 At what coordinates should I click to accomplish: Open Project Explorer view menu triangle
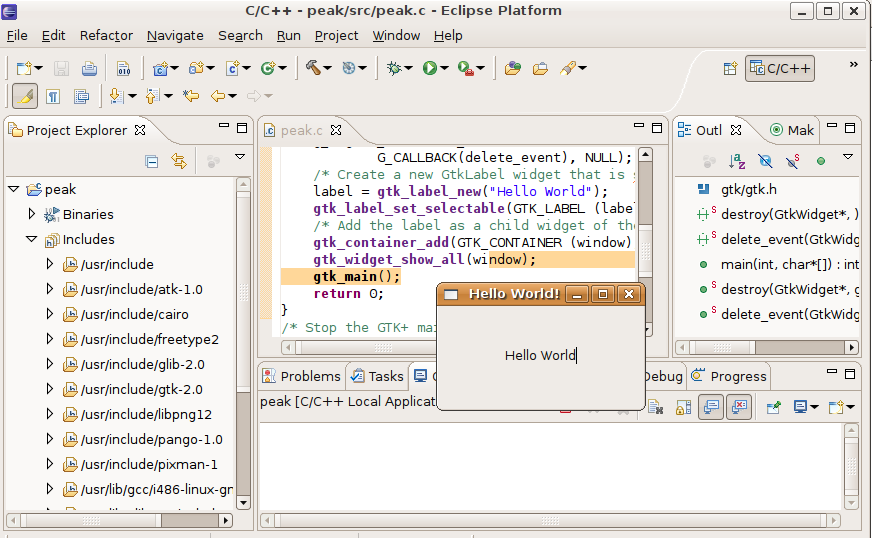[x=240, y=157]
